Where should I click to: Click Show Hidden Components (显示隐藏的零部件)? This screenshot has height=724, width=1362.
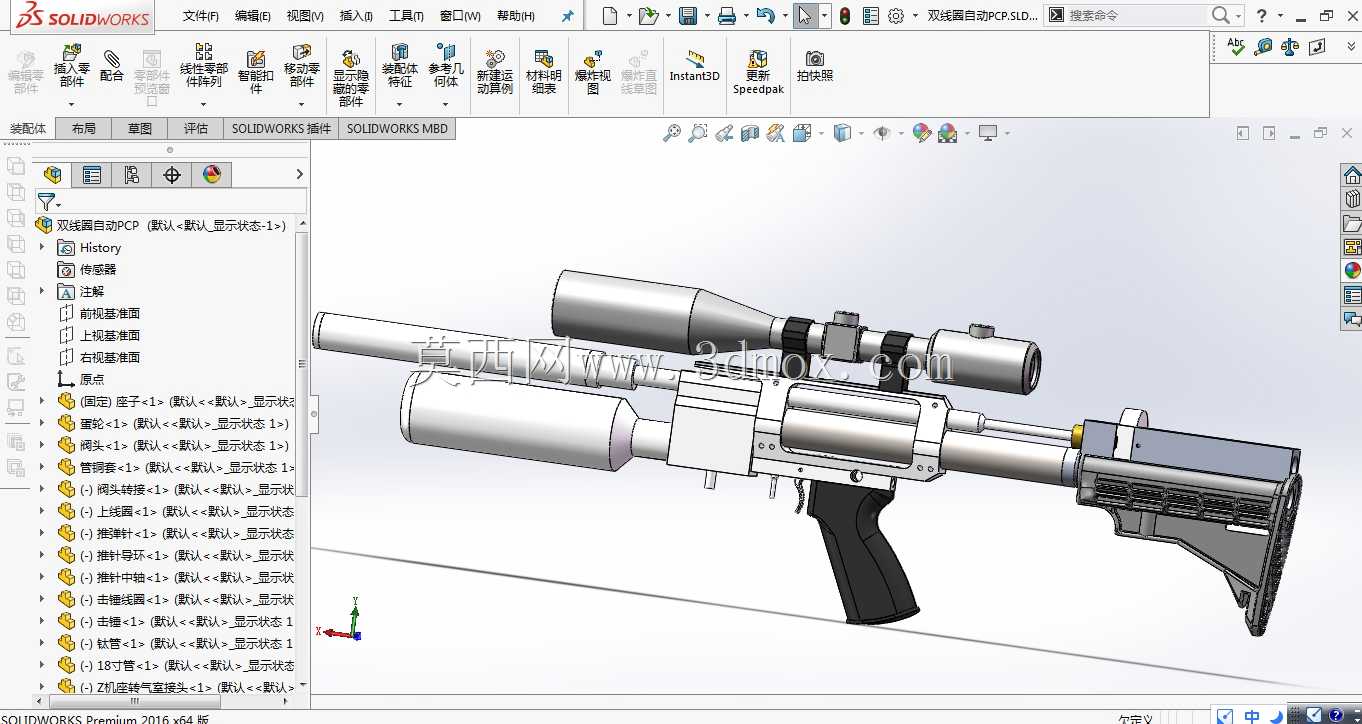351,77
